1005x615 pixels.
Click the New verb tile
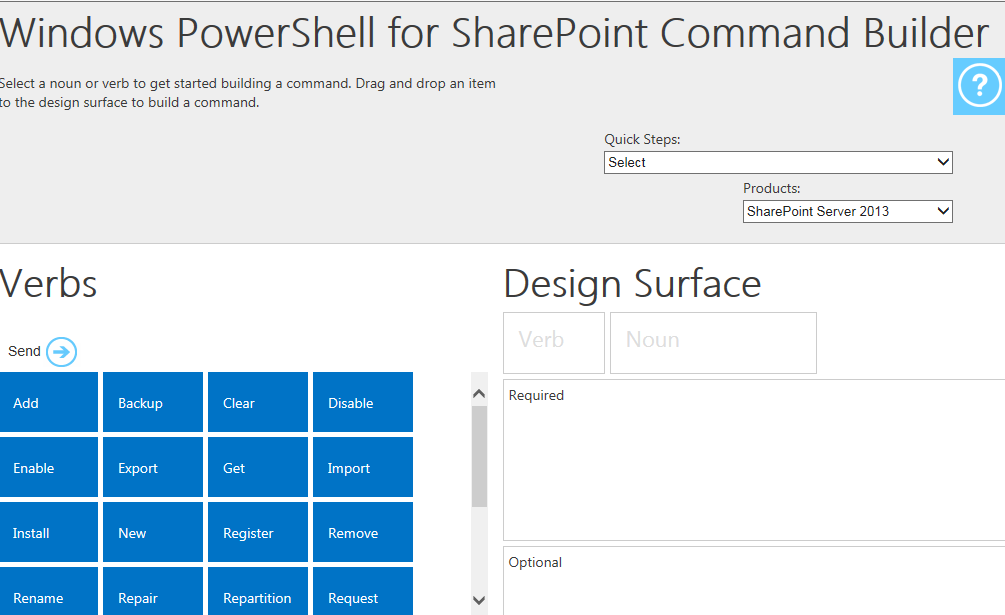(153, 532)
